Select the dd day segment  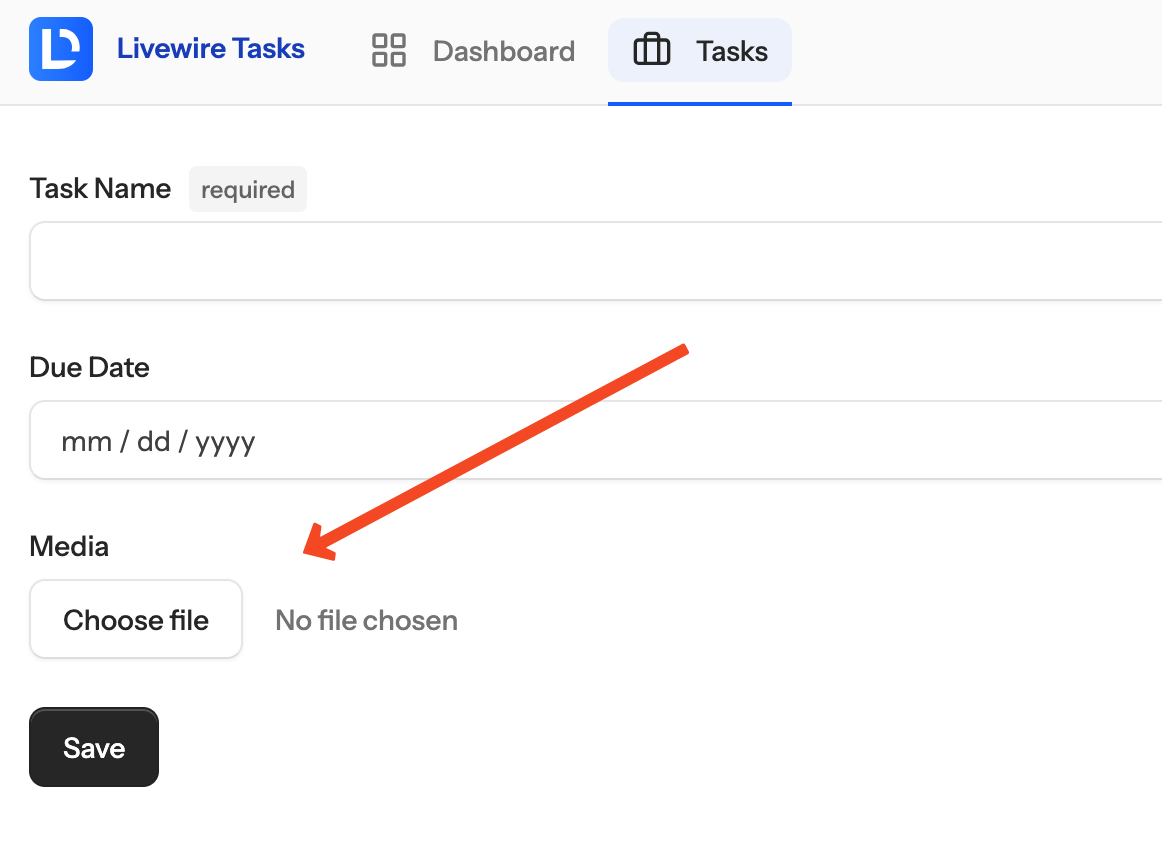tap(153, 442)
